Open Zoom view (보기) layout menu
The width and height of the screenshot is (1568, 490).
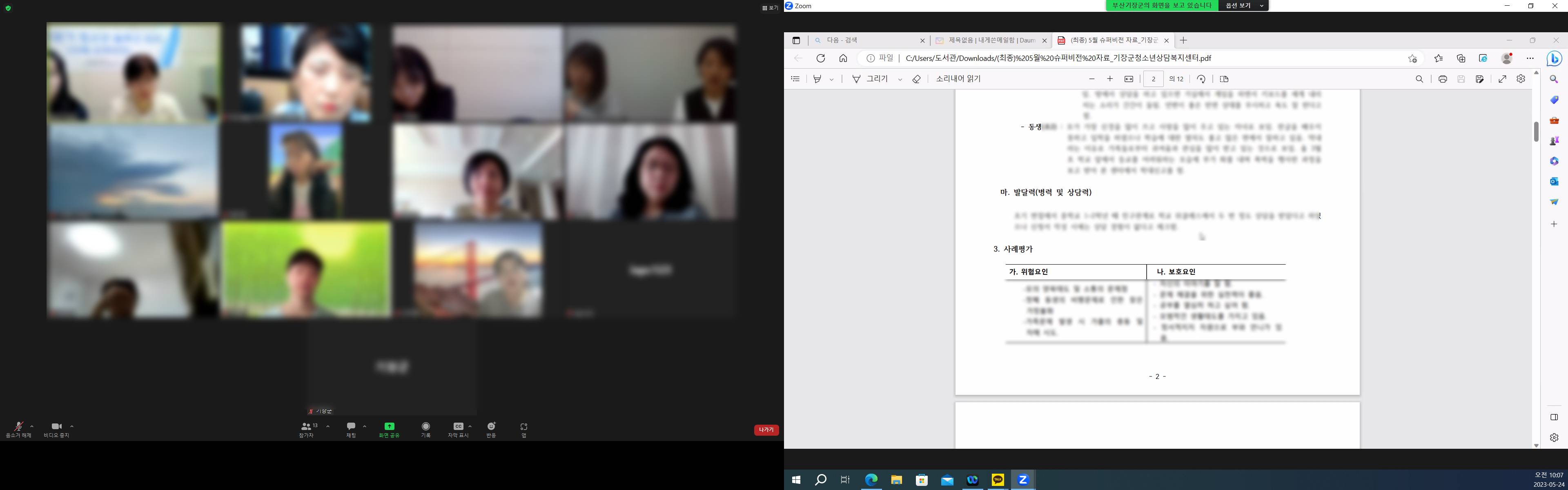pos(770,8)
